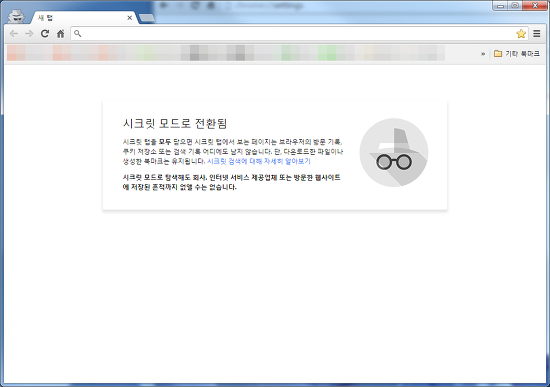Expand hidden bookmarks with the » chevron
Viewport: 550px width, 387px height.
[x=483, y=54]
